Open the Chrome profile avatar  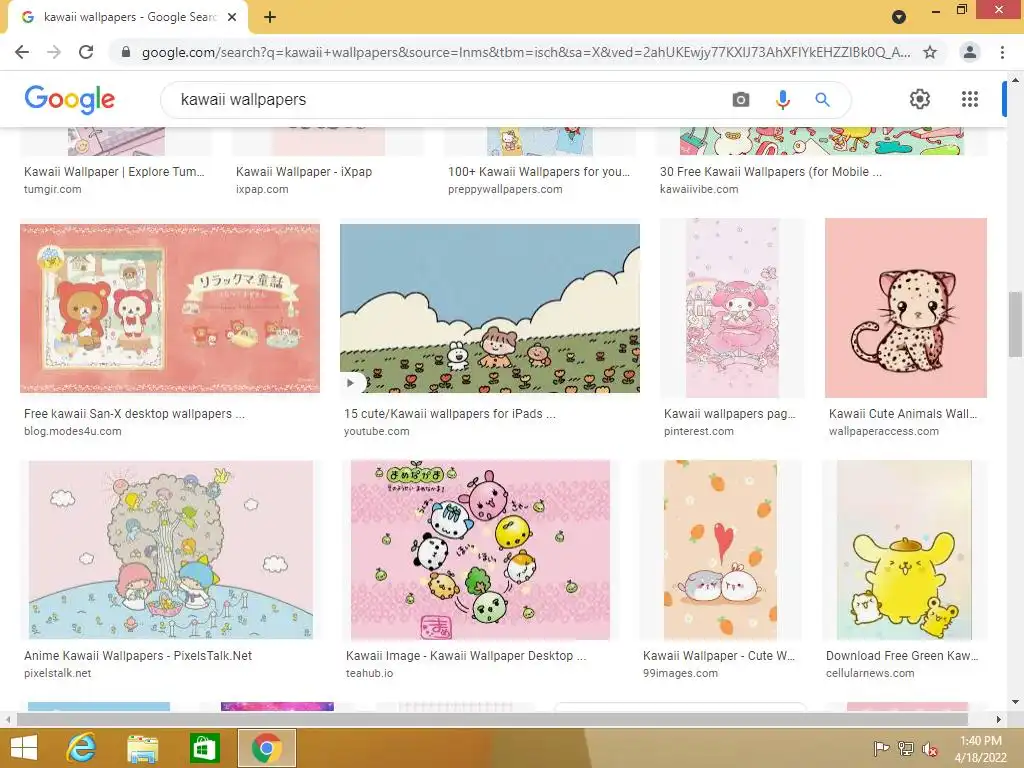point(970,52)
